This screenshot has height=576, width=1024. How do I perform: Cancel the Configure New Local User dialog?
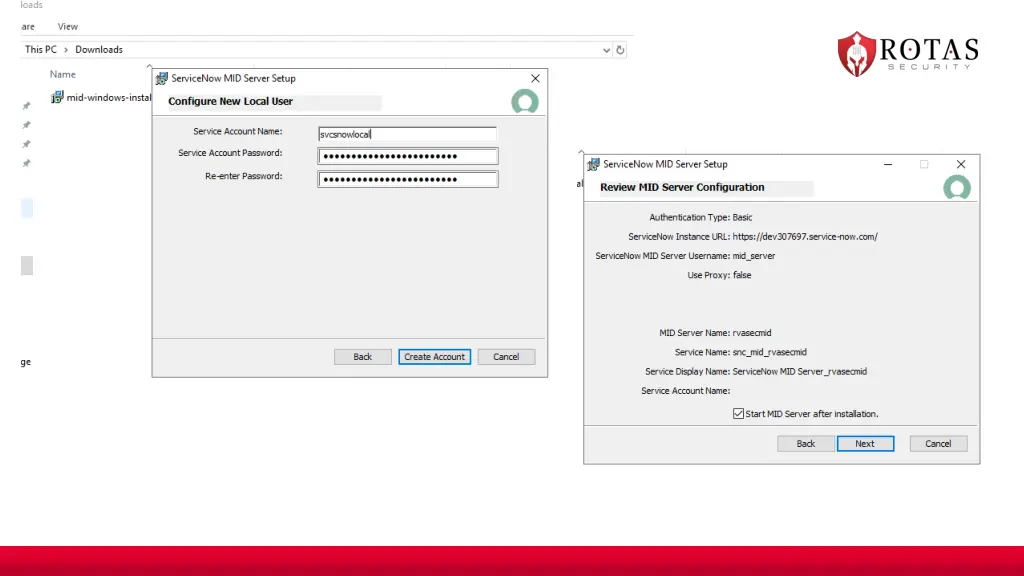point(506,357)
